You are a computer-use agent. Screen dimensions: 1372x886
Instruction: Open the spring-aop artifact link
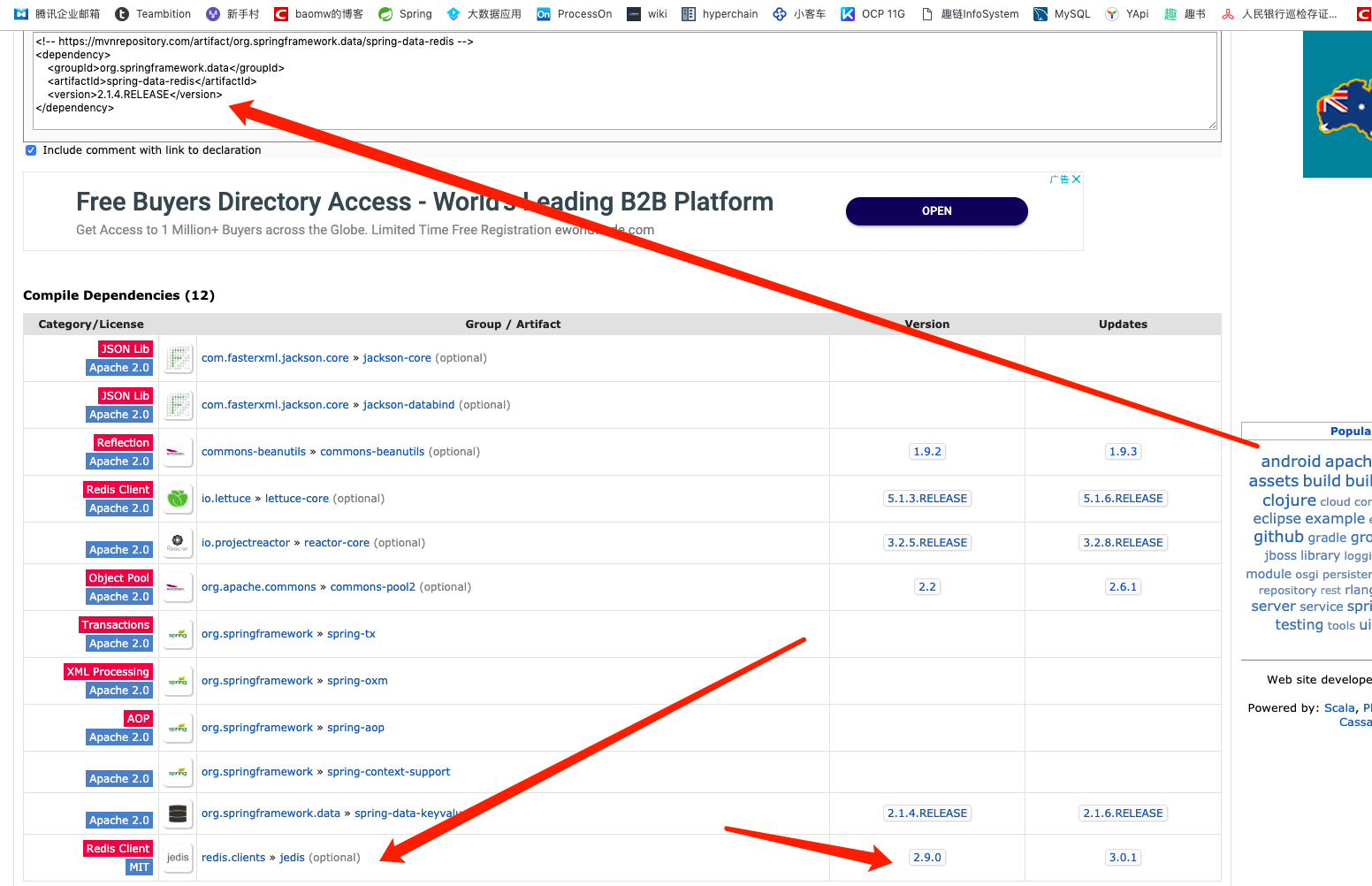tap(355, 728)
